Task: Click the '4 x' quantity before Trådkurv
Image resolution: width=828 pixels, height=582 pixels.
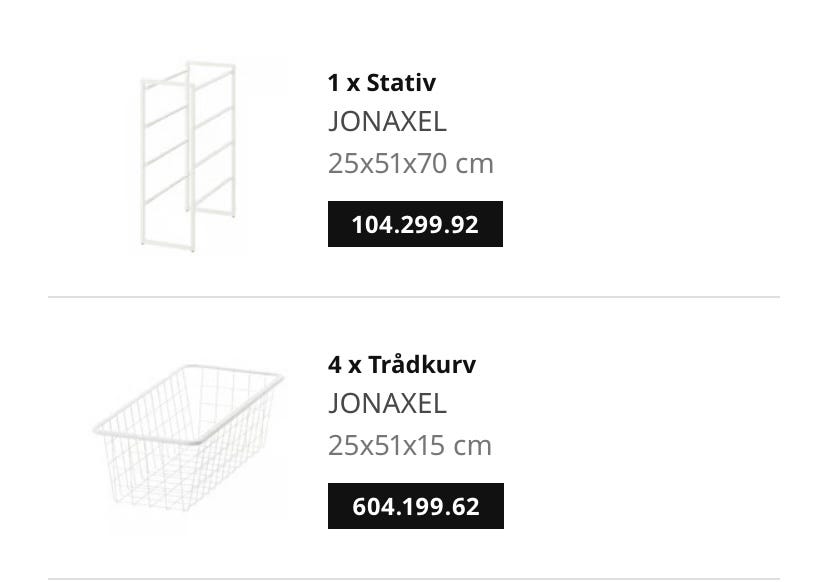Action: point(344,364)
